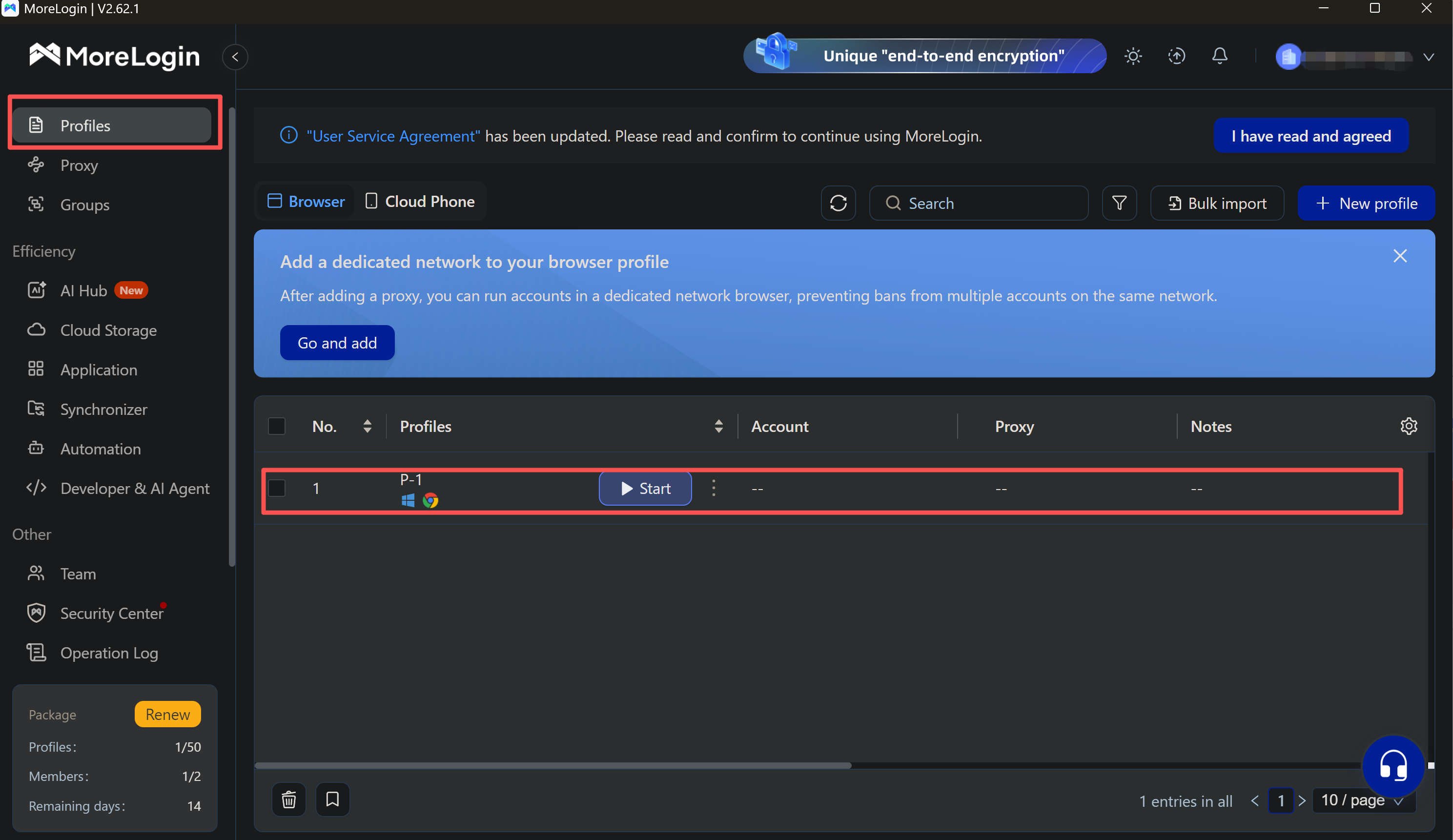The width and height of the screenshot is (1453, 840).
Task: Click the end-to-end encryption banner
Action: click(x=924, y=55)
